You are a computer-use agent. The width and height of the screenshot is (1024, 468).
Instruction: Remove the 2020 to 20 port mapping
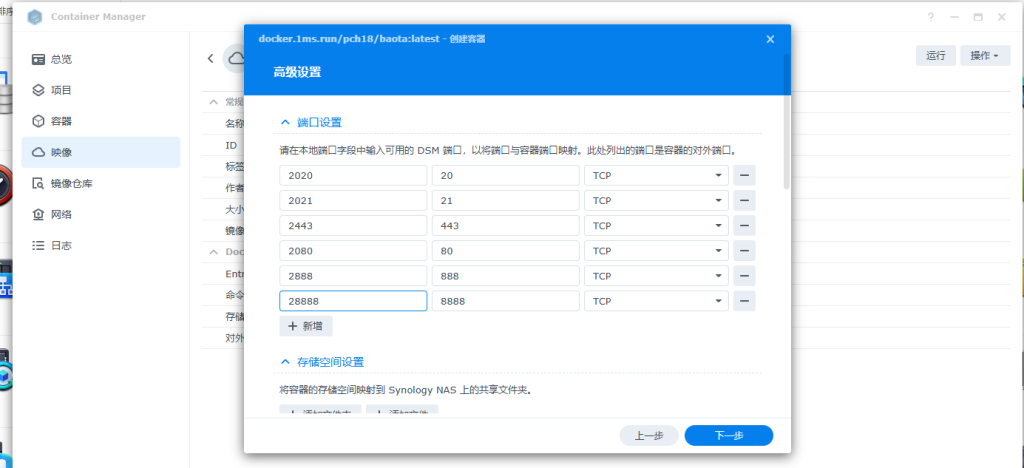pos(744,176)
